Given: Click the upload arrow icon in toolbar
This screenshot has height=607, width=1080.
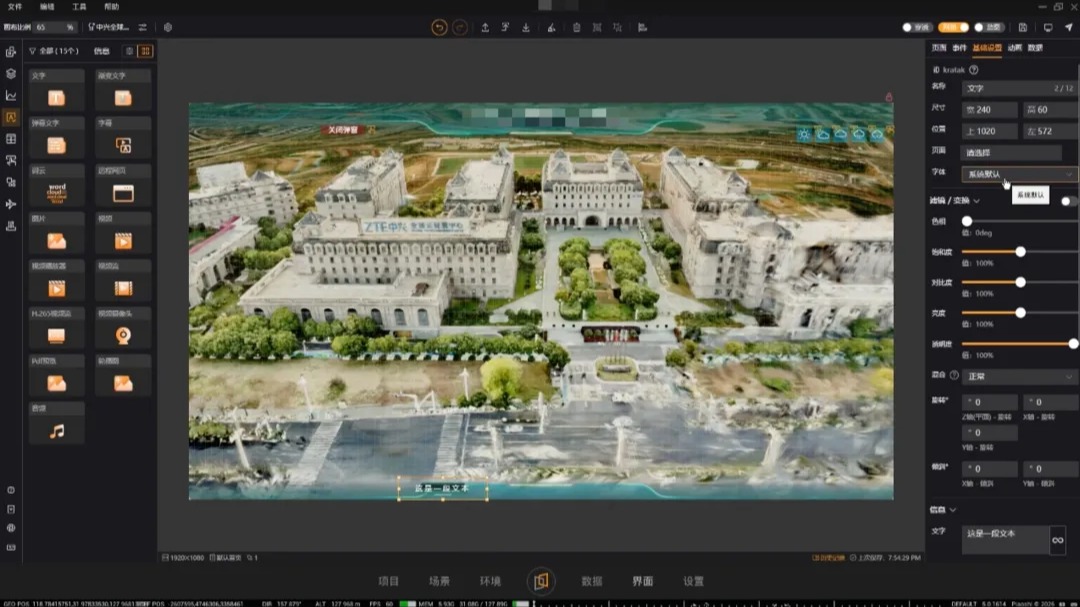Looking at the screenshot, I should coord(485,28).
